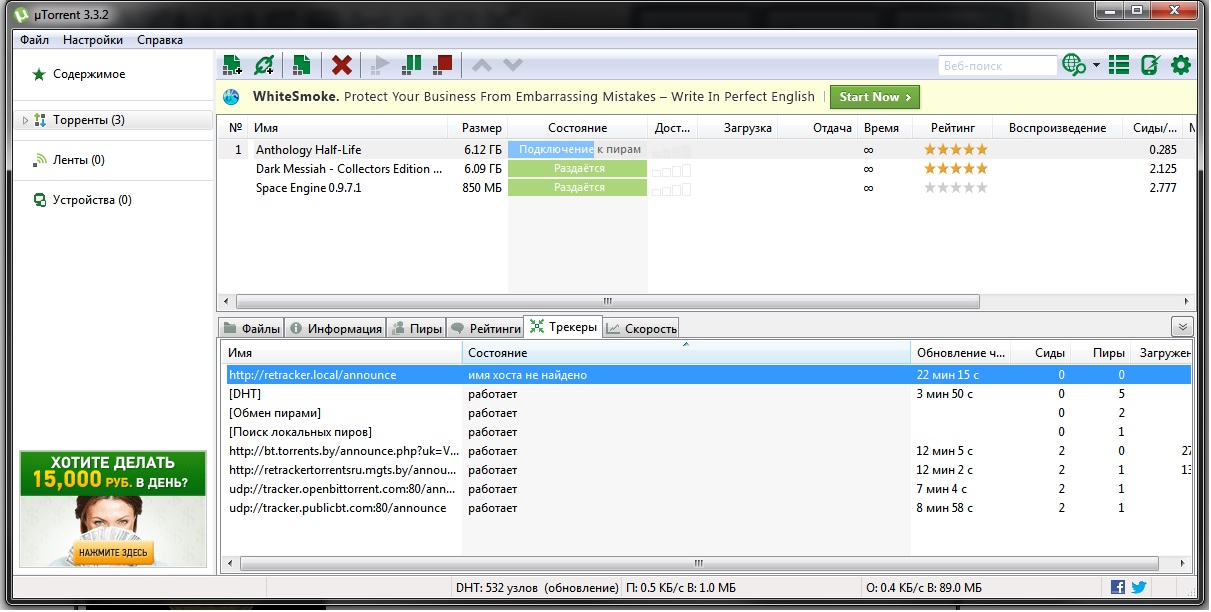Click the Раздаётся bar of Space Engine

click(x=577, y=187)
